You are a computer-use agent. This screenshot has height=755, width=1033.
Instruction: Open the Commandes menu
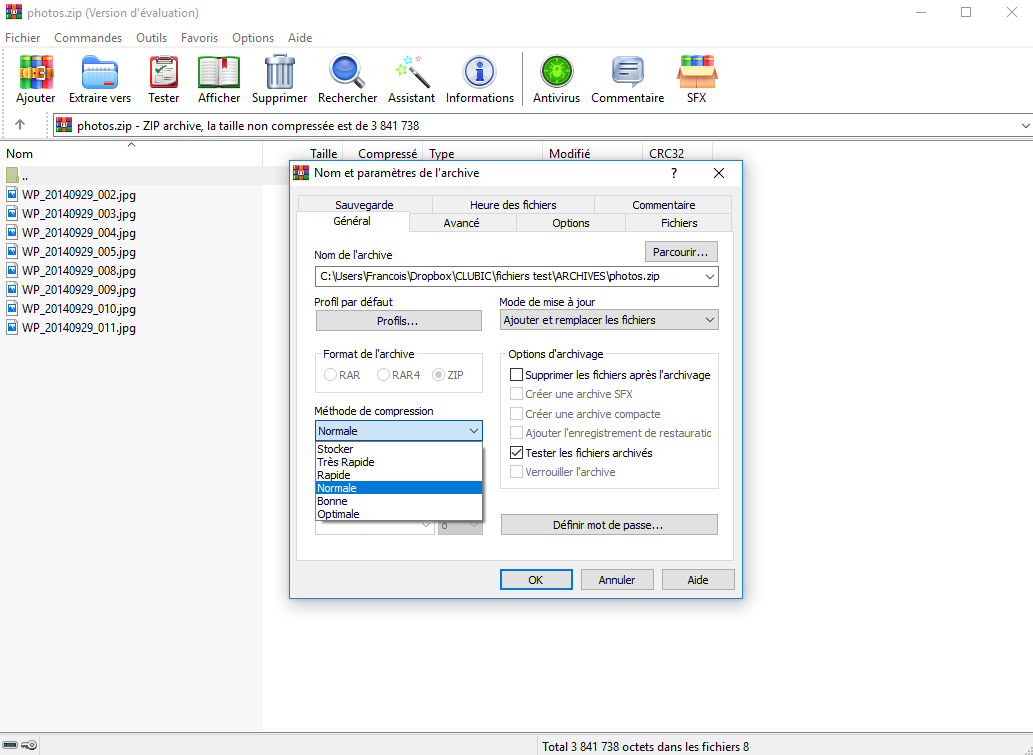tap(88, 38)
